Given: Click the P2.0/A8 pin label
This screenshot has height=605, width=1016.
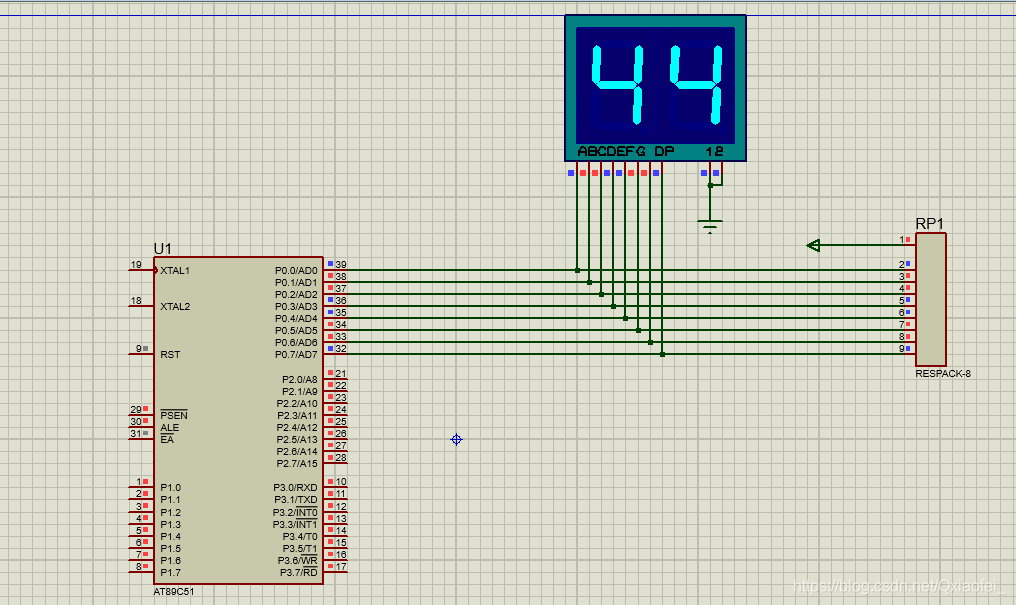Looking at the screenshot, I should pyautogui.click(x=299, y=379).
